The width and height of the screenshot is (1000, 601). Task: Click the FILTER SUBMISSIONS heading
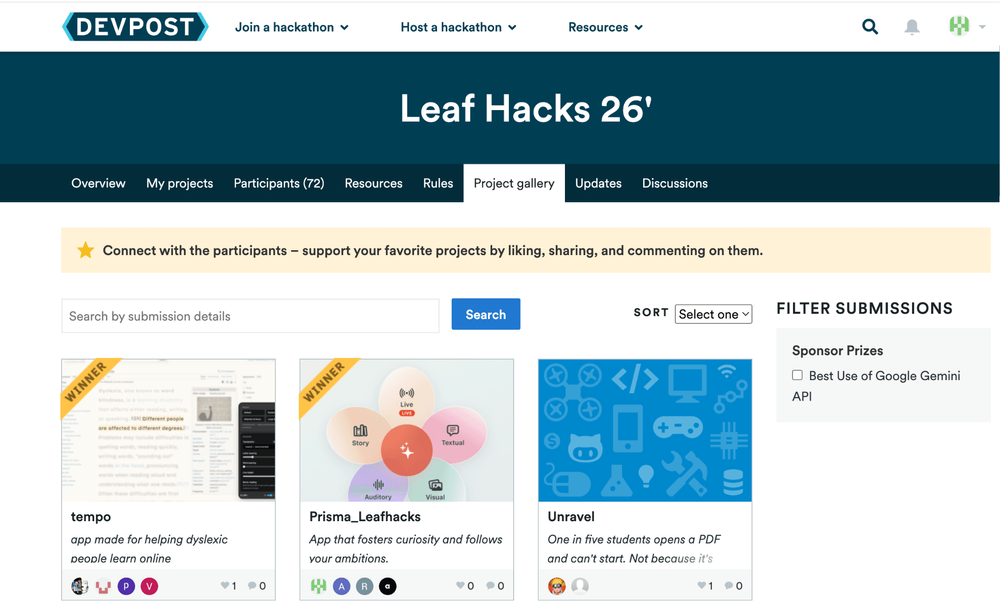pos(864,308)
